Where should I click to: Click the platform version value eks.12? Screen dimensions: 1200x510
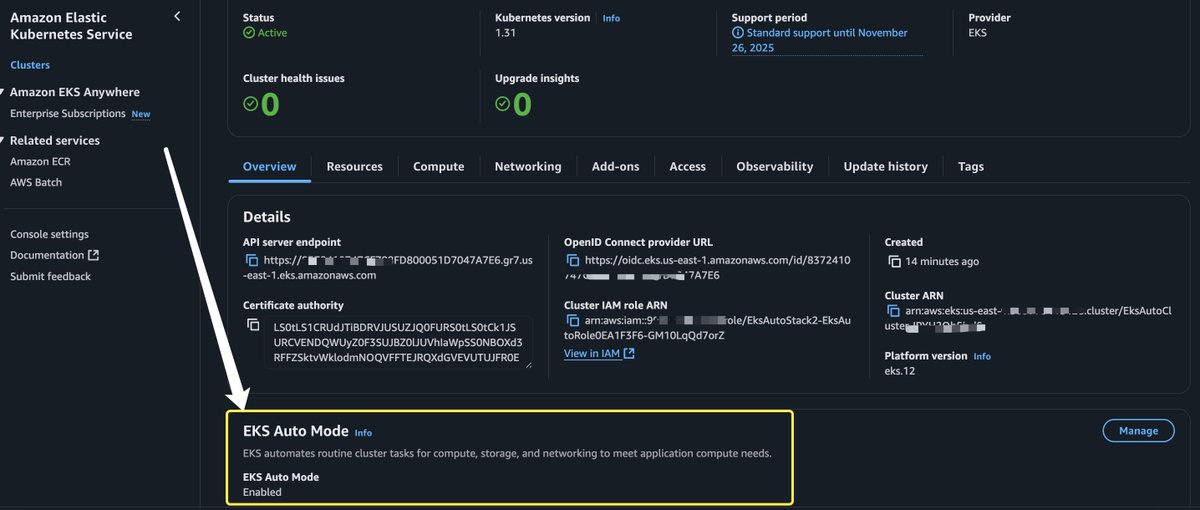[x=900, y=371]
